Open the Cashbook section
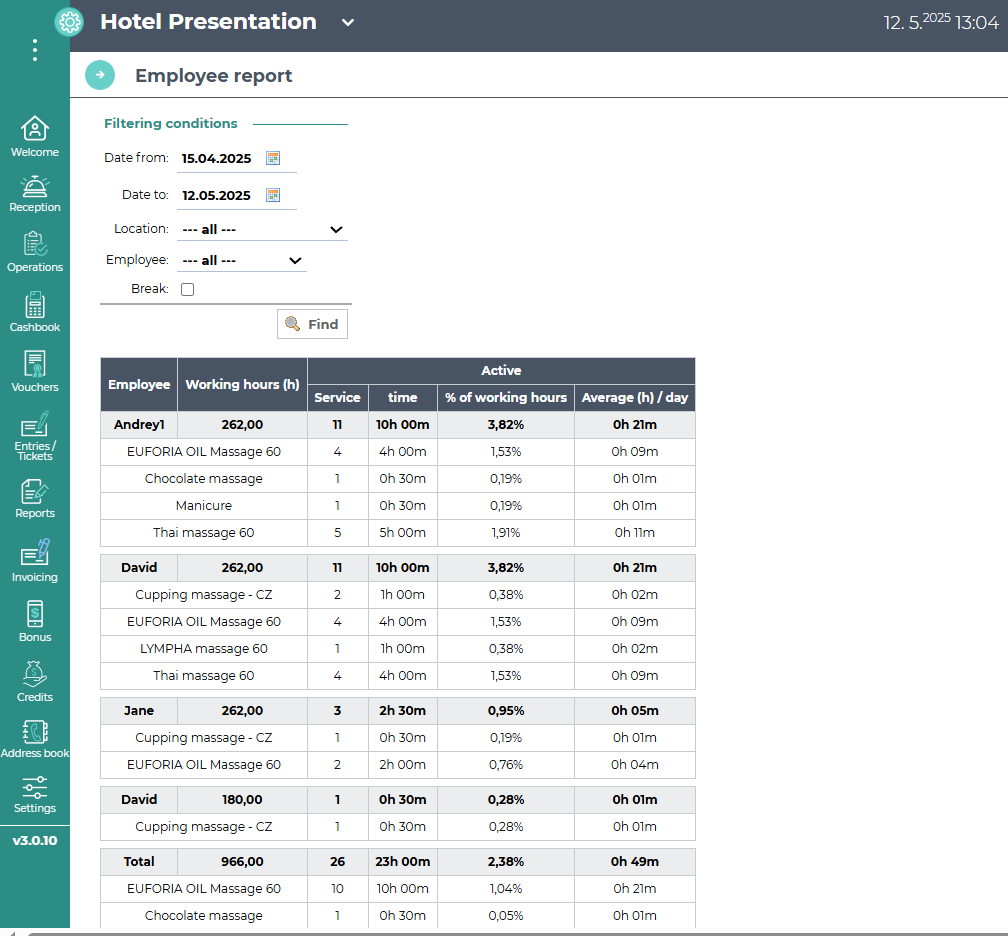1008x936 pixels. 35,312
